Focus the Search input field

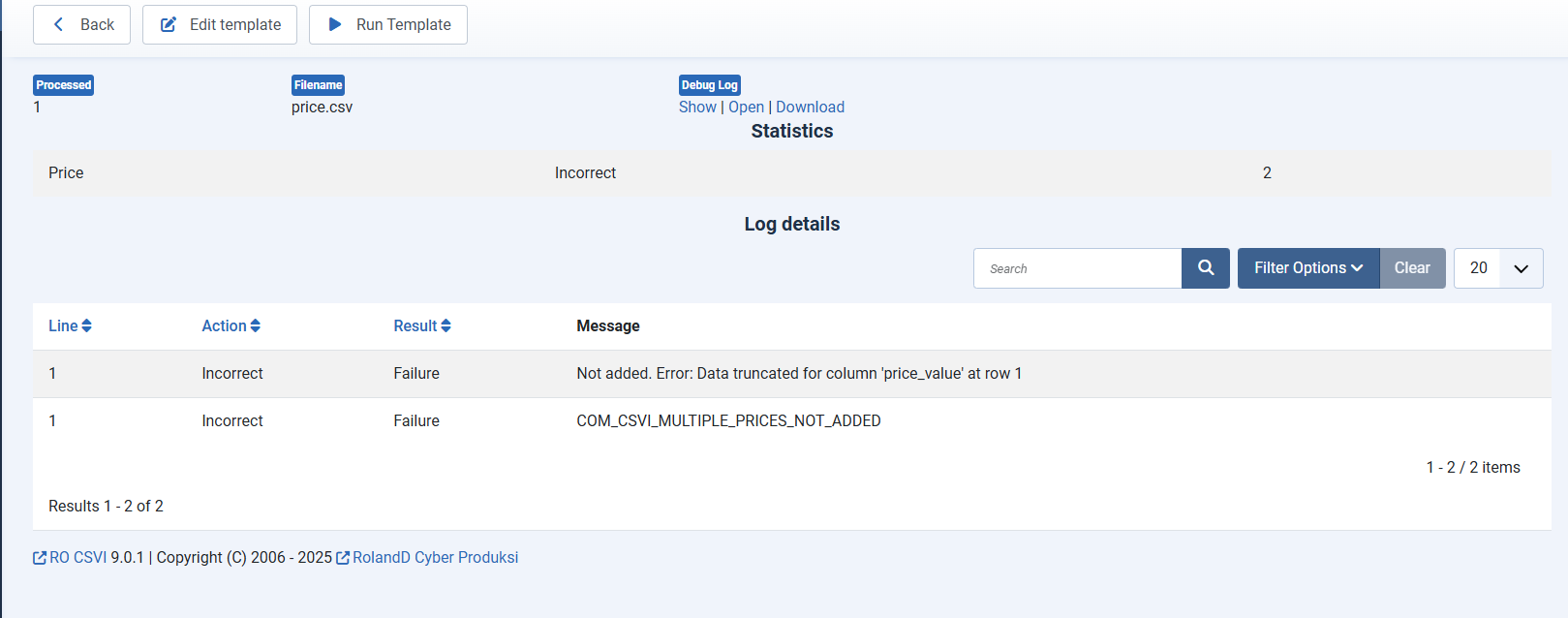(1077, 268)
